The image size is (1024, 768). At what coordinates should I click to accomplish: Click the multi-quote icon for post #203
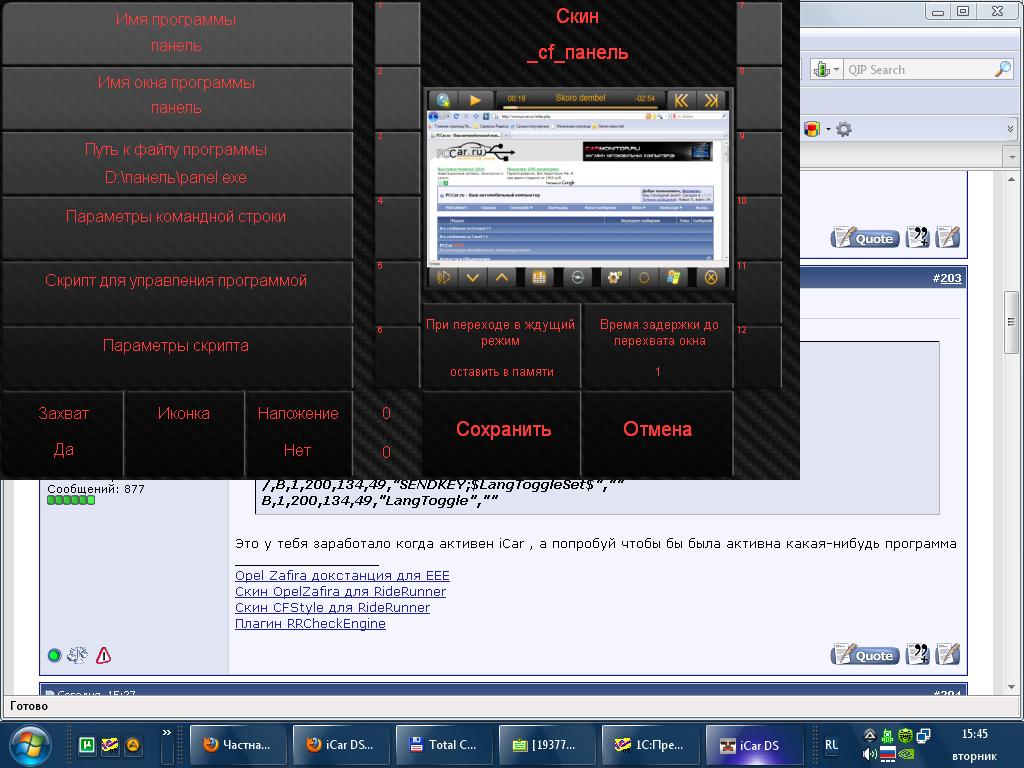coord(917,654)
